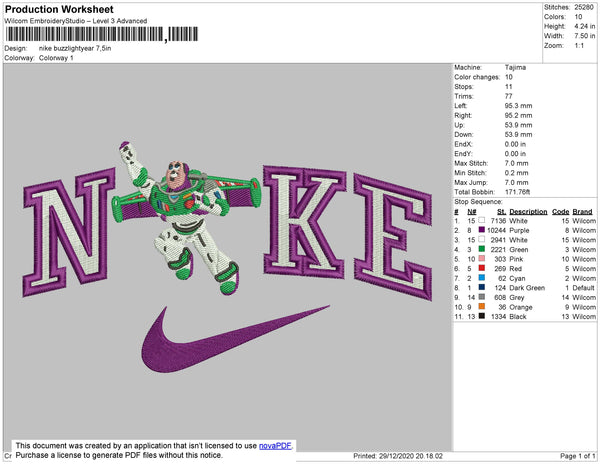This screenshot has height=464, width=600.
Task: Click the Buzz Lightyear figure in the design preview
Action: (x=186, y=216)
